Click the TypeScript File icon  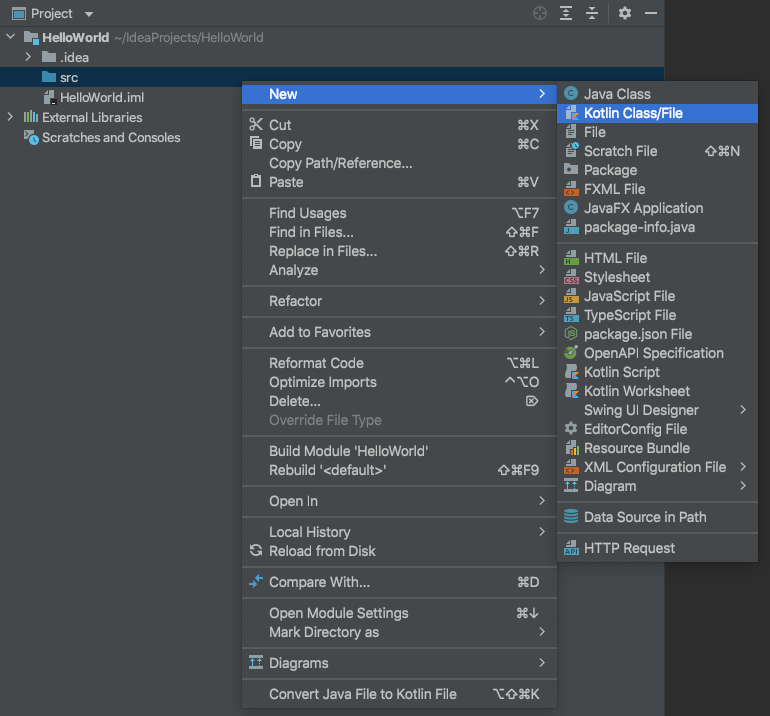coord(571,315)
